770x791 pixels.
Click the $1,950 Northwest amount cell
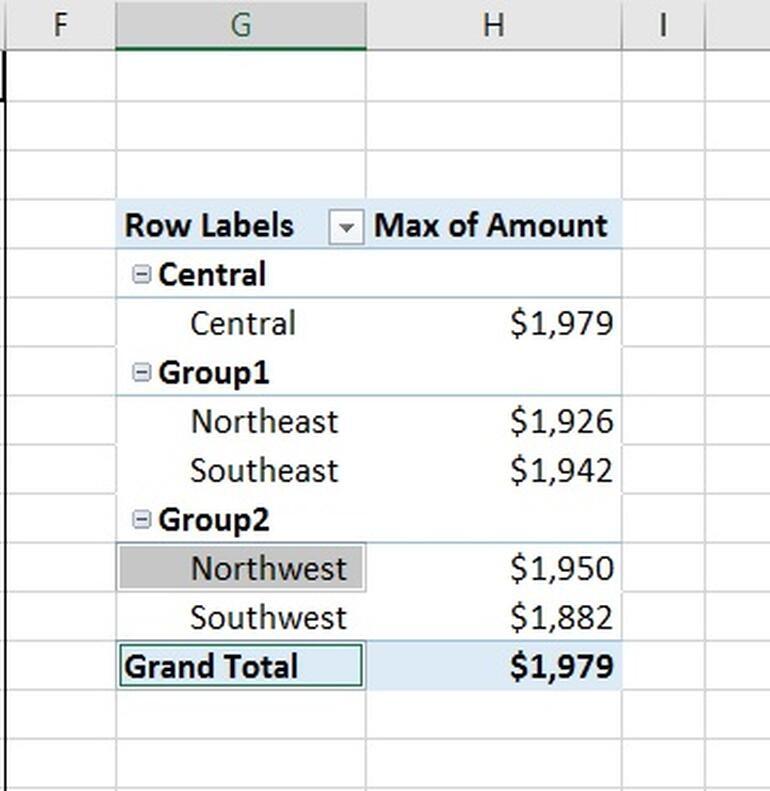point(560,568)
